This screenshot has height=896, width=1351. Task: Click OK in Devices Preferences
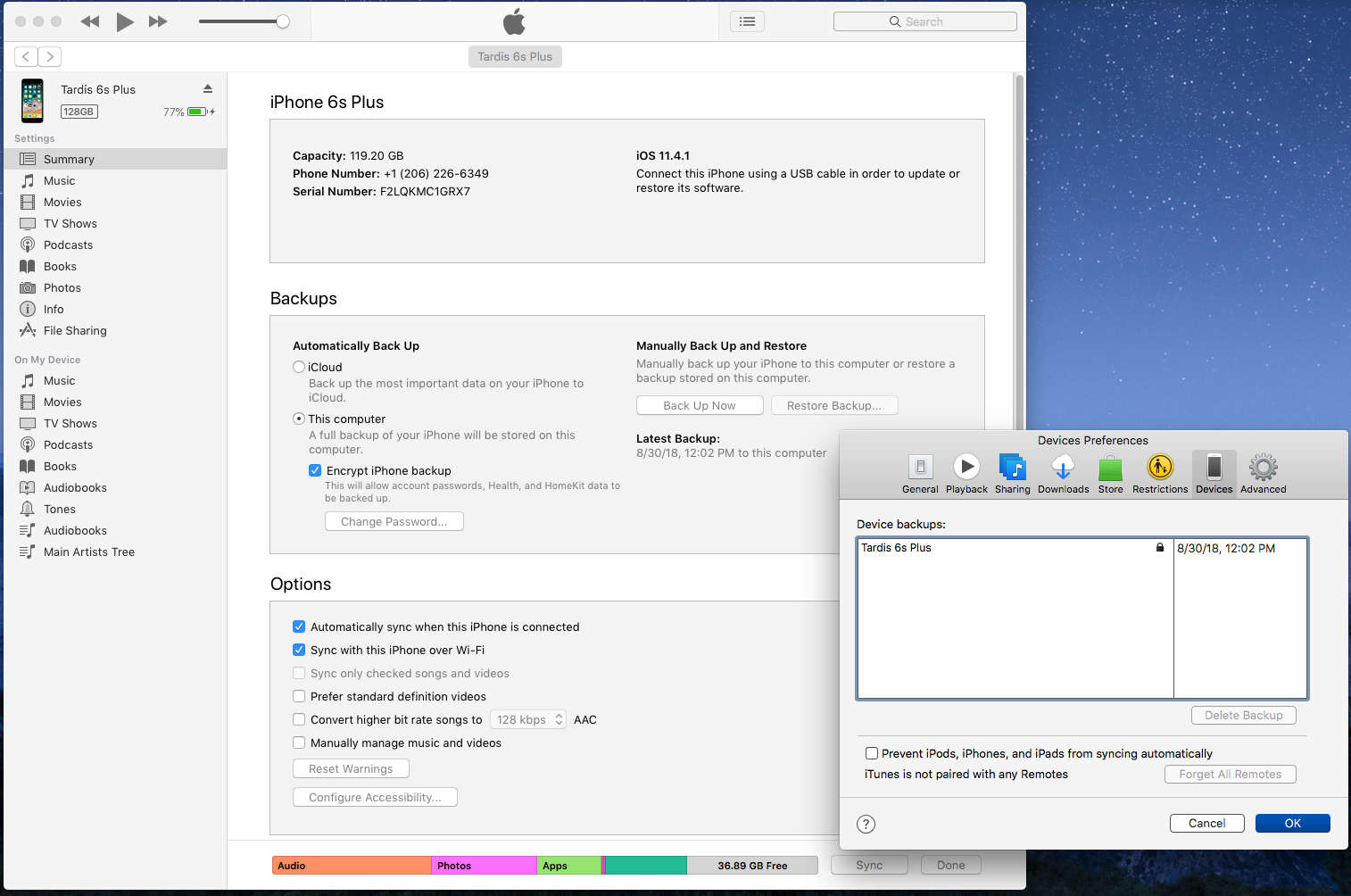(1293, 823)
